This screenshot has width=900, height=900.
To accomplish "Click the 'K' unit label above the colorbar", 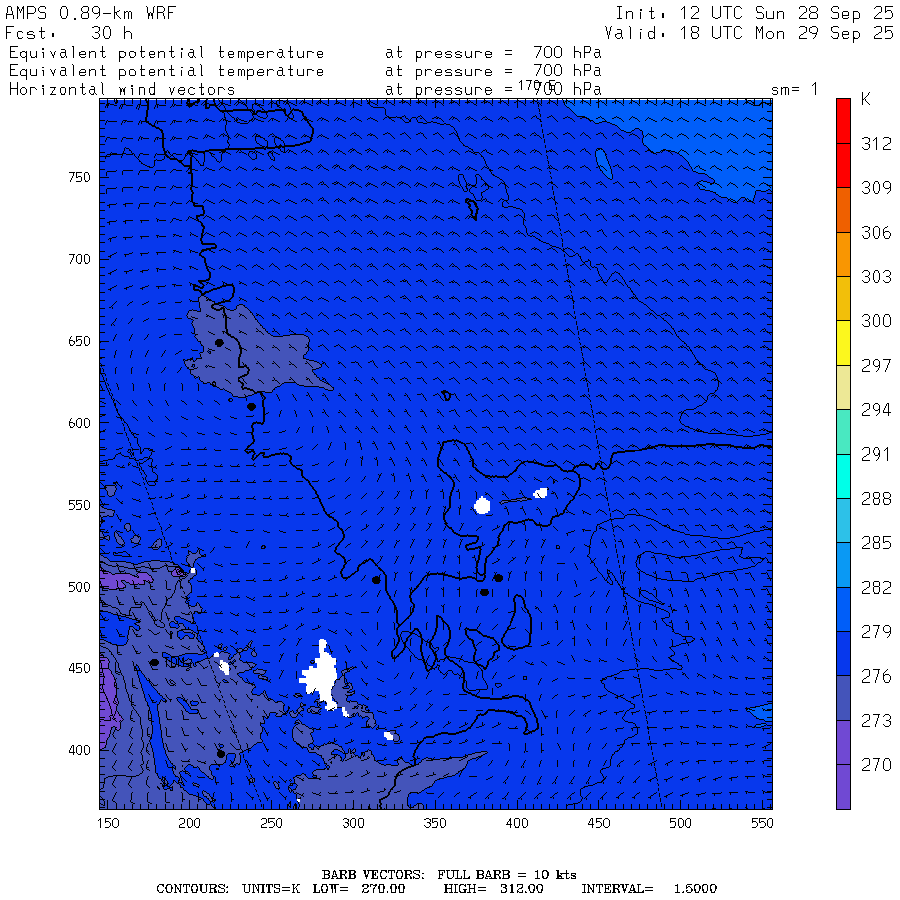I will point(866,99).
